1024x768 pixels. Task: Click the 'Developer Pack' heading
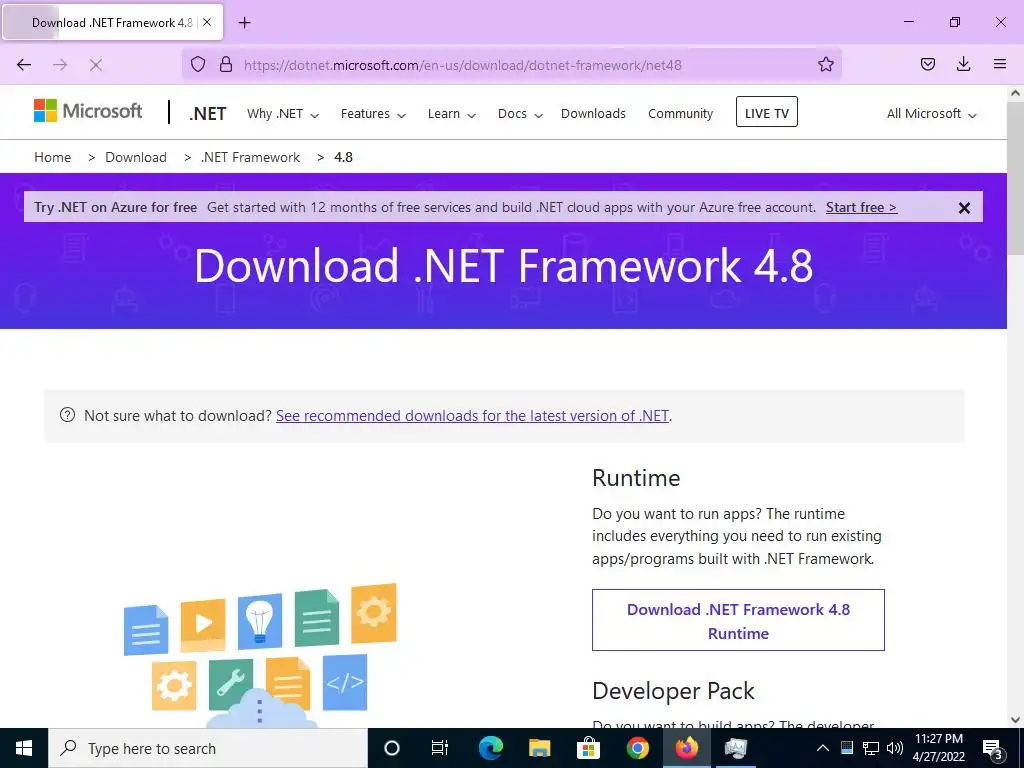[x=673, y=691]
